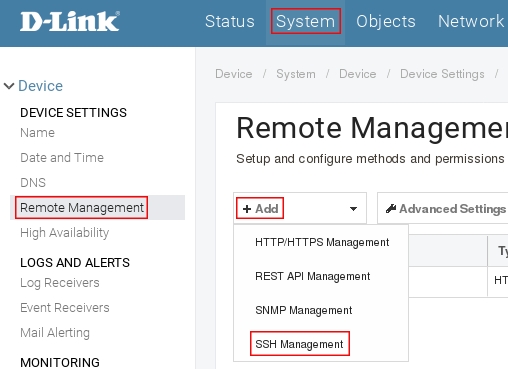Open High Availability settings
The width and height of the screenshot is (508, 369).
(65, 233)
